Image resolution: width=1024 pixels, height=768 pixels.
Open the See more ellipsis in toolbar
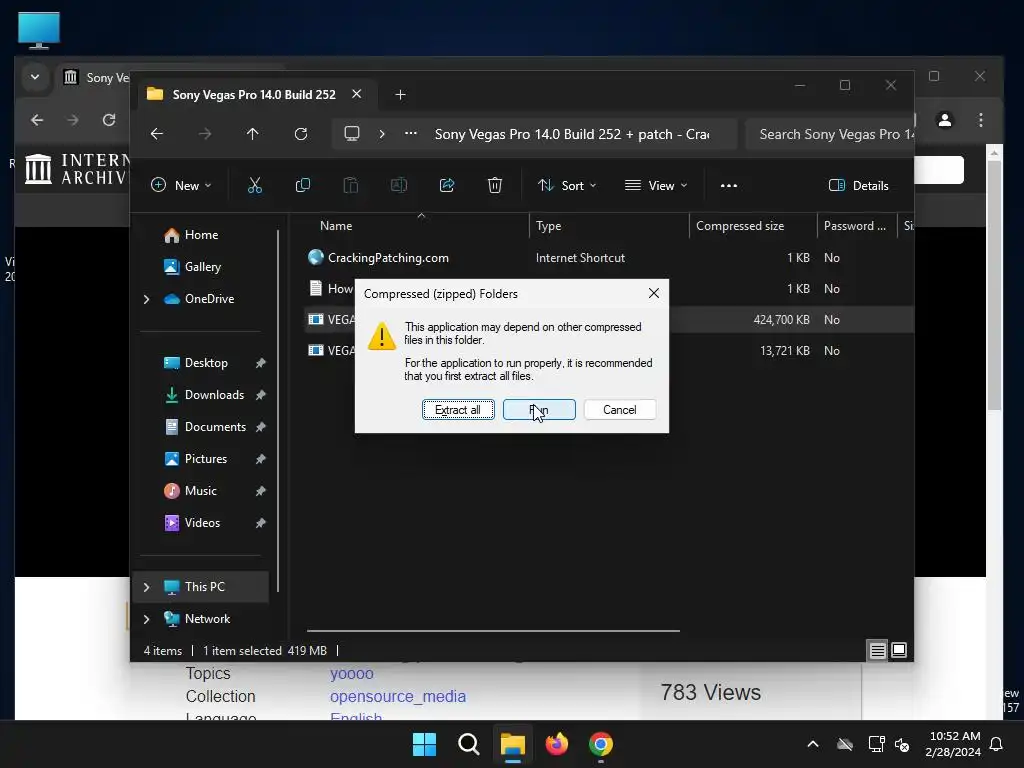pos(729,185)
